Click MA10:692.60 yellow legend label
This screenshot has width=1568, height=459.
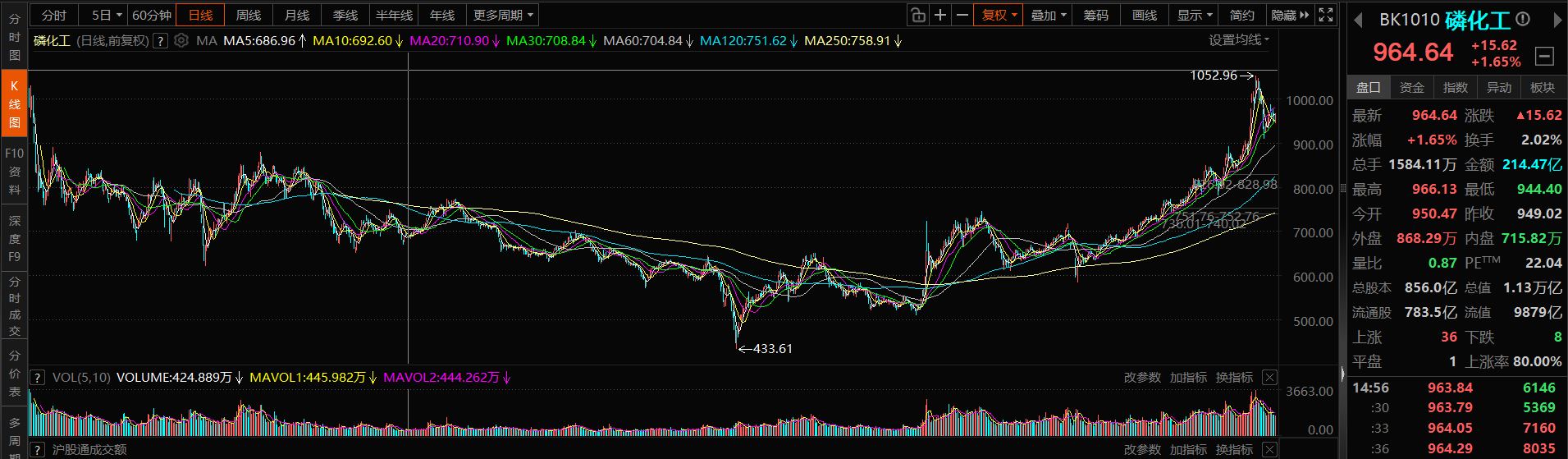pos(353,40)
